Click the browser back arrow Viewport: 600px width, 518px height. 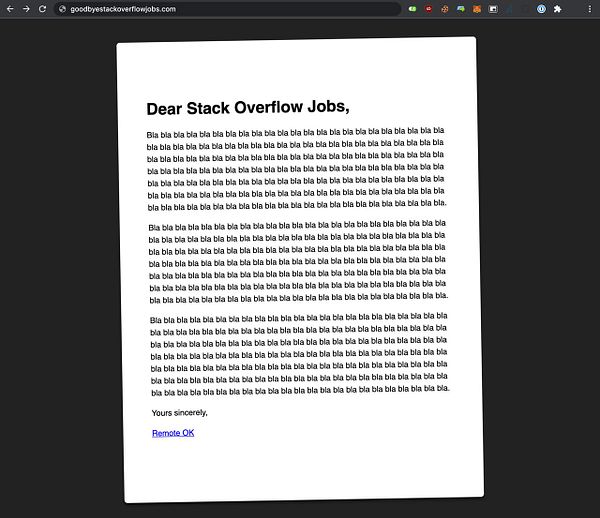[10, 9]
